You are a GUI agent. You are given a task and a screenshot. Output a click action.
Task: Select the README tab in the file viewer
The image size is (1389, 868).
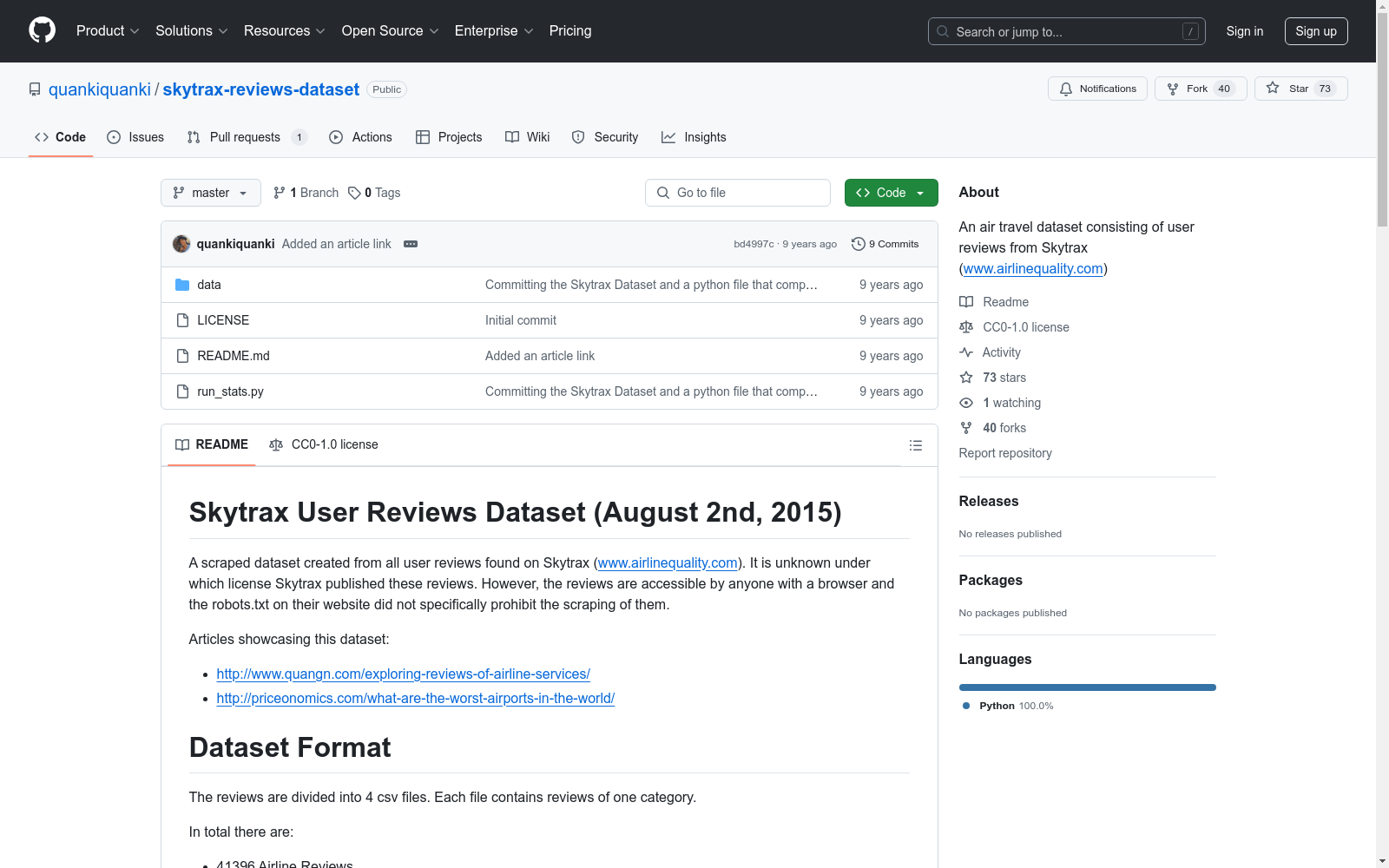[212, 444]
